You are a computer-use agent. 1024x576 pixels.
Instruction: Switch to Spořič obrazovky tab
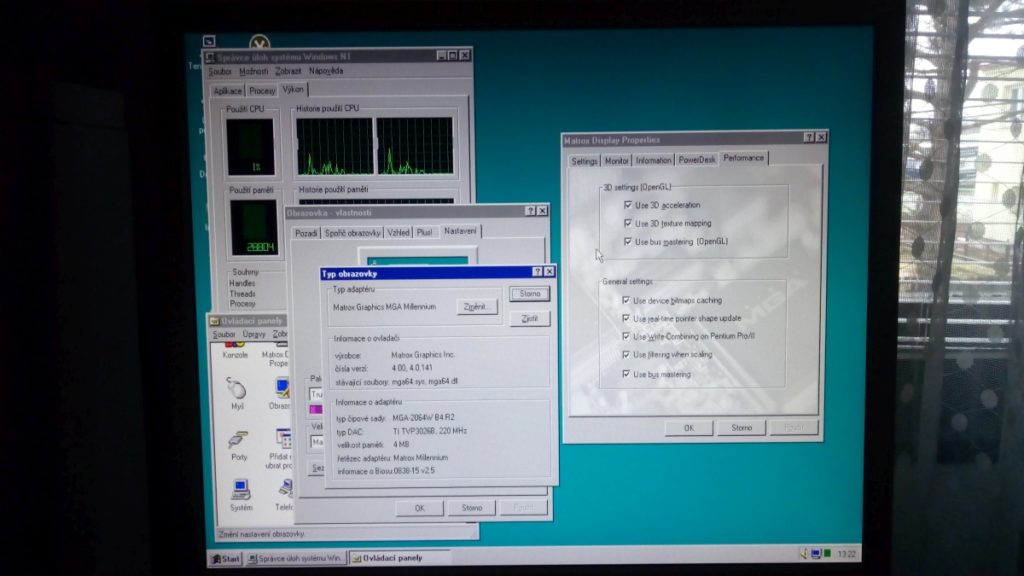[353, 233]
